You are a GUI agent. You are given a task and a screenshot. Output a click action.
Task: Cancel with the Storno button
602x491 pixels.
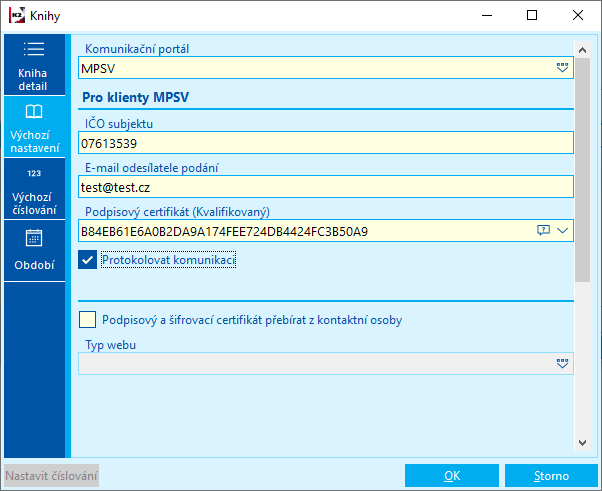[551, 476]
